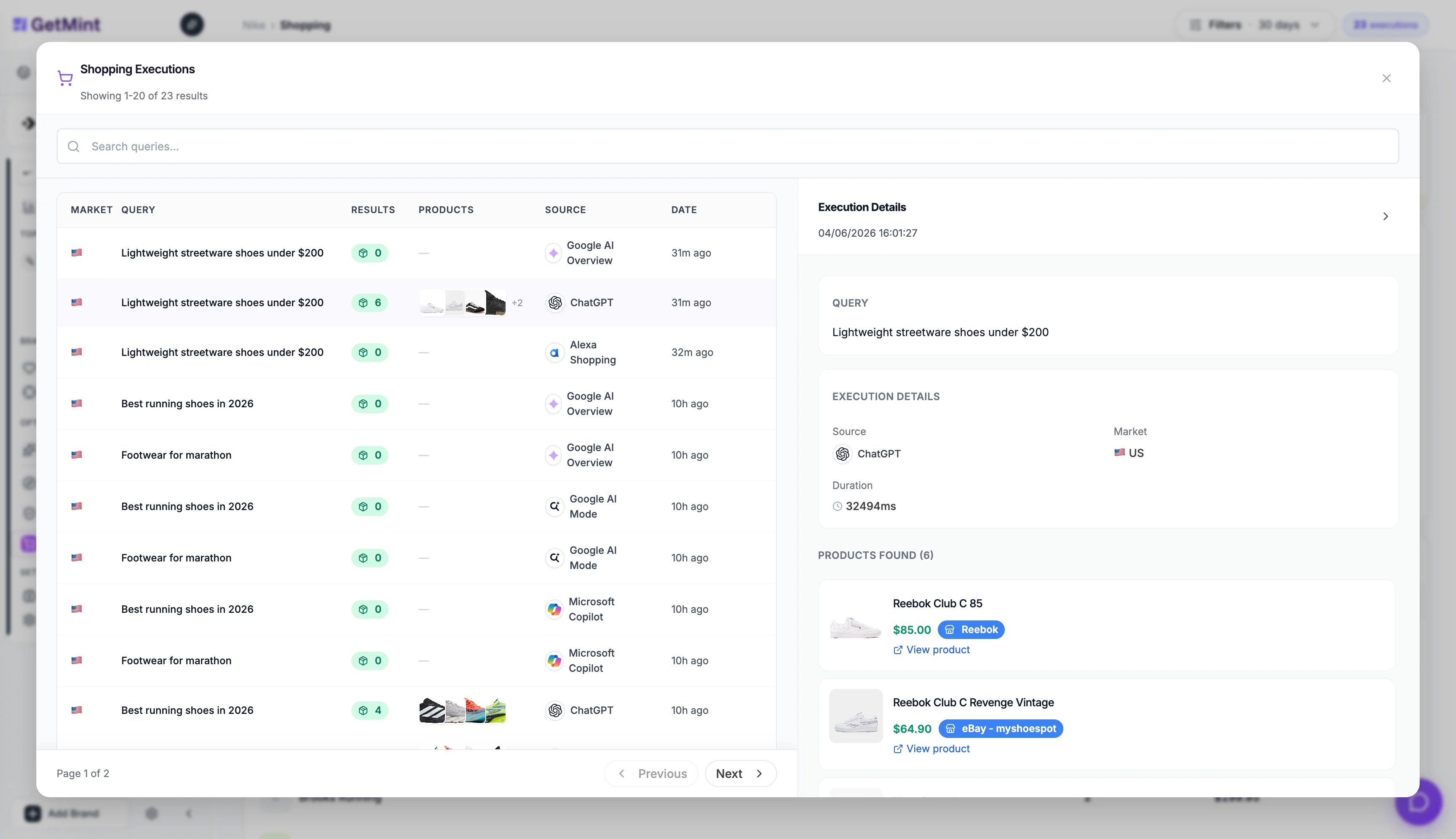Click Google AI Mode icon for Best running shoes
This screenshot has width=1456, height=839.
(554, 507)
